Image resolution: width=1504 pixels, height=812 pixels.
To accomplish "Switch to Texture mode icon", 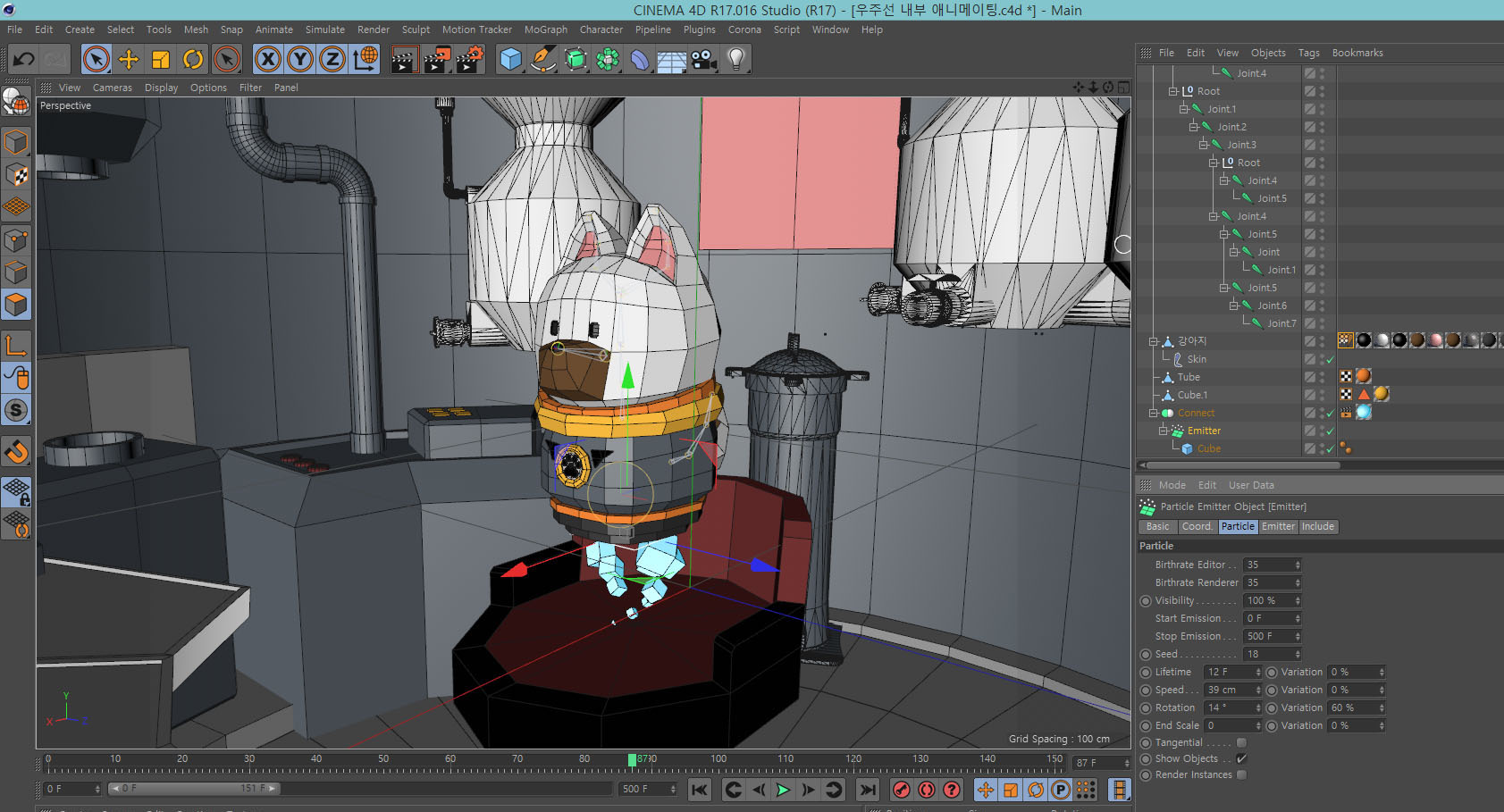I will (x=16, y=174).
